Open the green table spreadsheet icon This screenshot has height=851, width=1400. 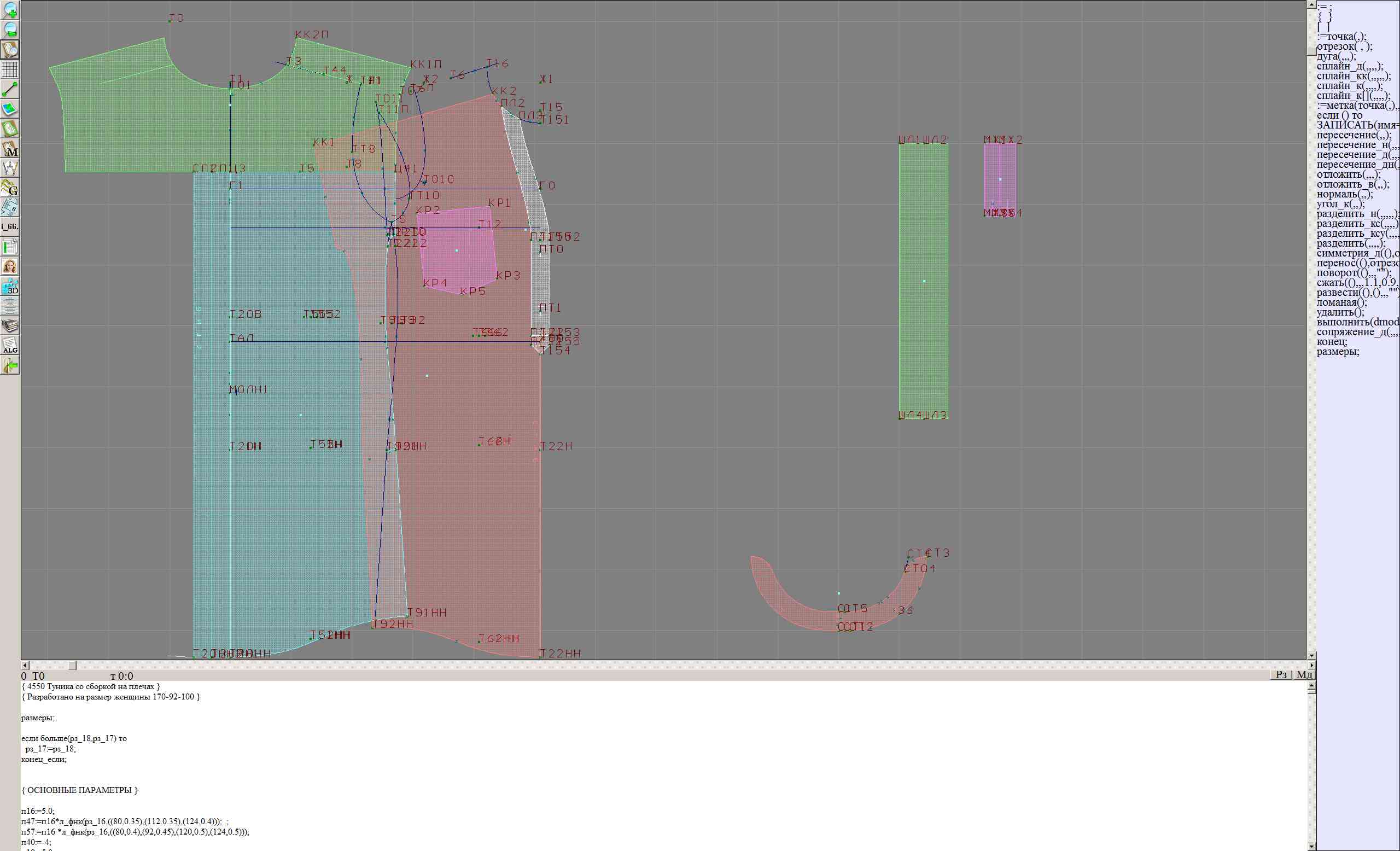tap(10, 247)
